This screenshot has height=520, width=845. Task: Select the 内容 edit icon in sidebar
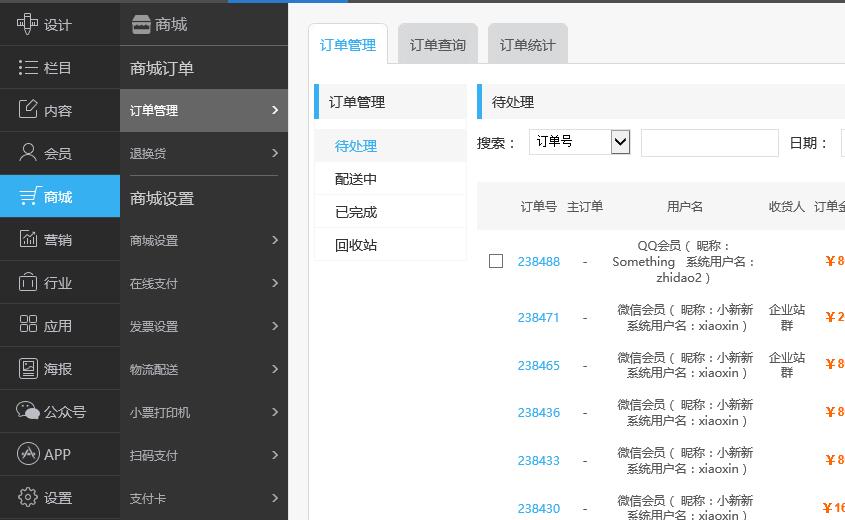(28, 110)
